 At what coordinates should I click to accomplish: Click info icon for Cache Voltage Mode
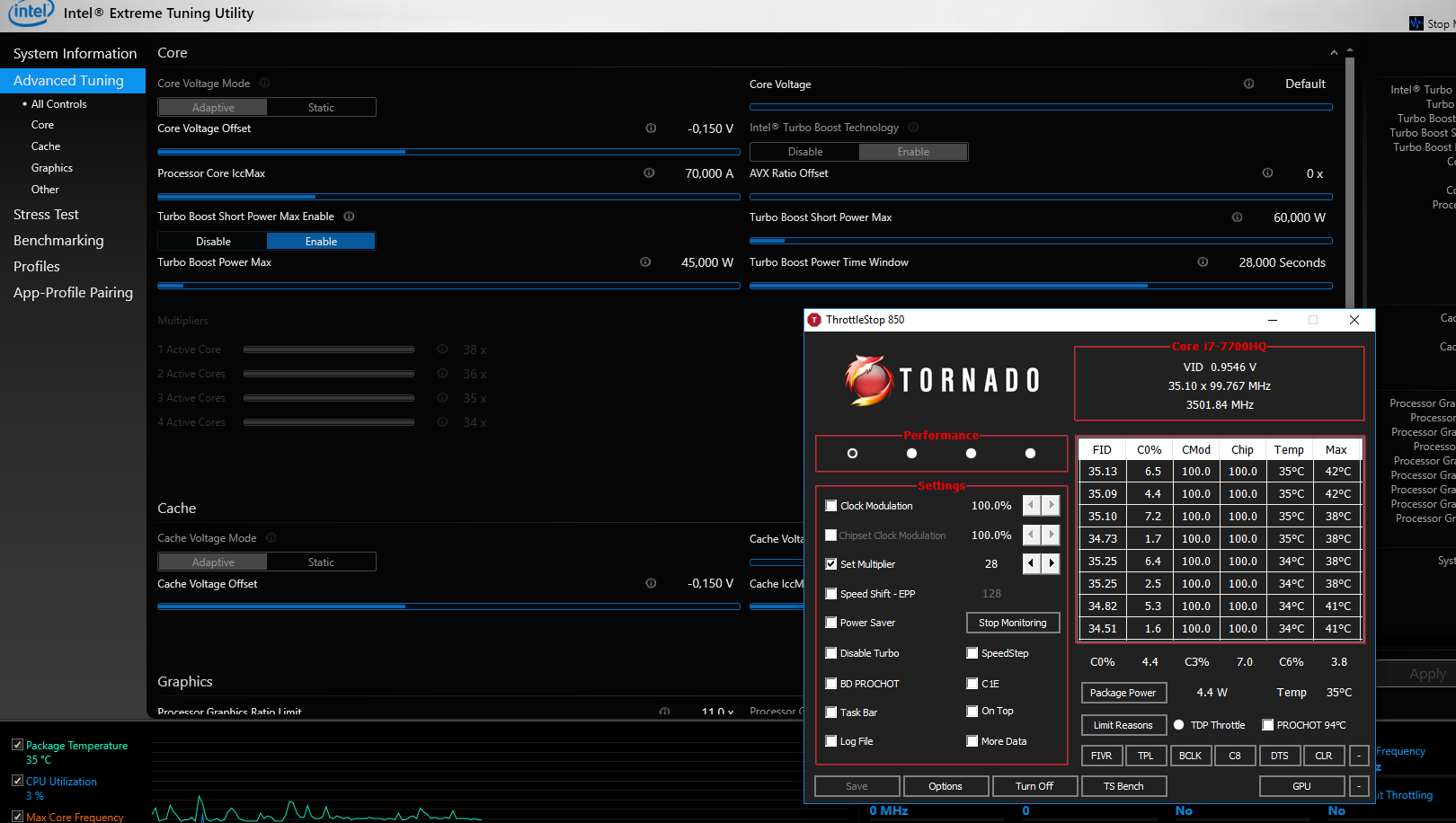coord(271,537)
